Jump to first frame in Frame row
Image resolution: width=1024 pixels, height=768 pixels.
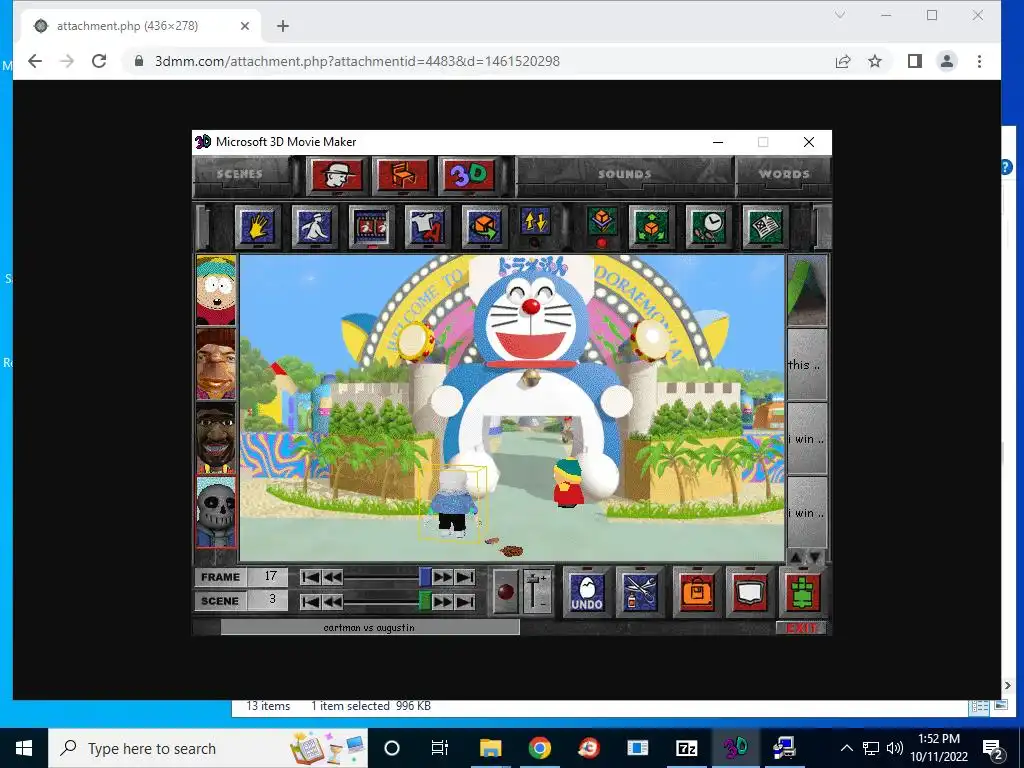coord(310,577)
